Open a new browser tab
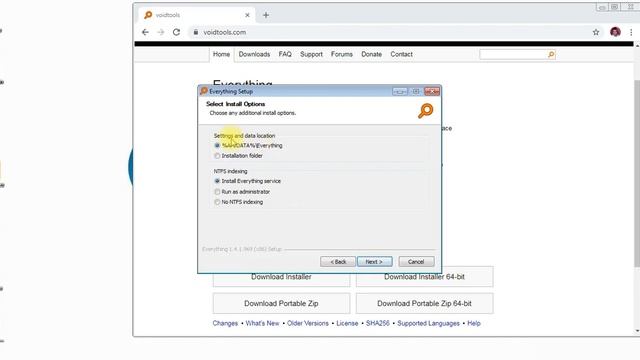640x360 pixels. (266, 15)
